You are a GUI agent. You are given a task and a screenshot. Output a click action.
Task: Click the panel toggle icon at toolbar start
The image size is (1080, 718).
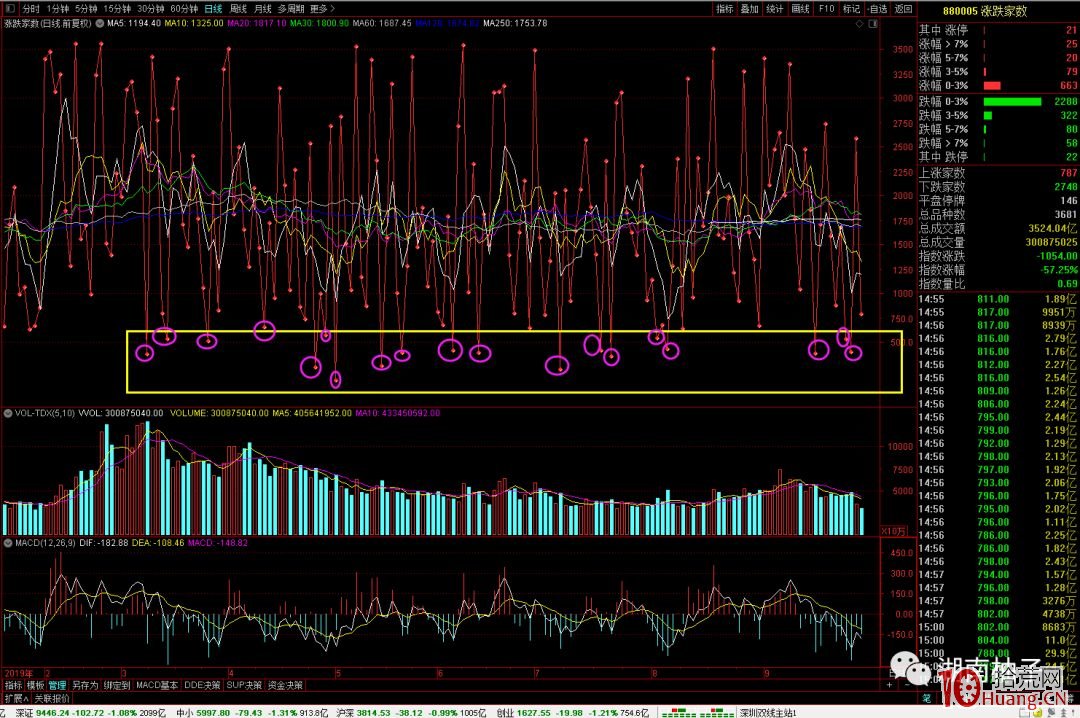[x=10, y=8]
